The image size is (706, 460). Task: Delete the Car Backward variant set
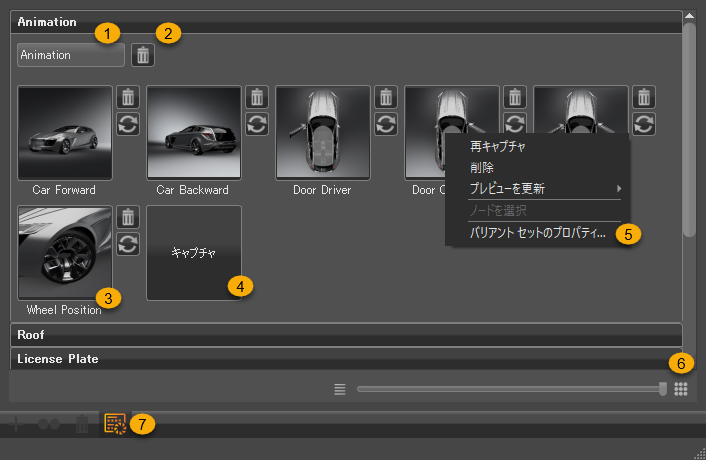(x=257, y=97)
